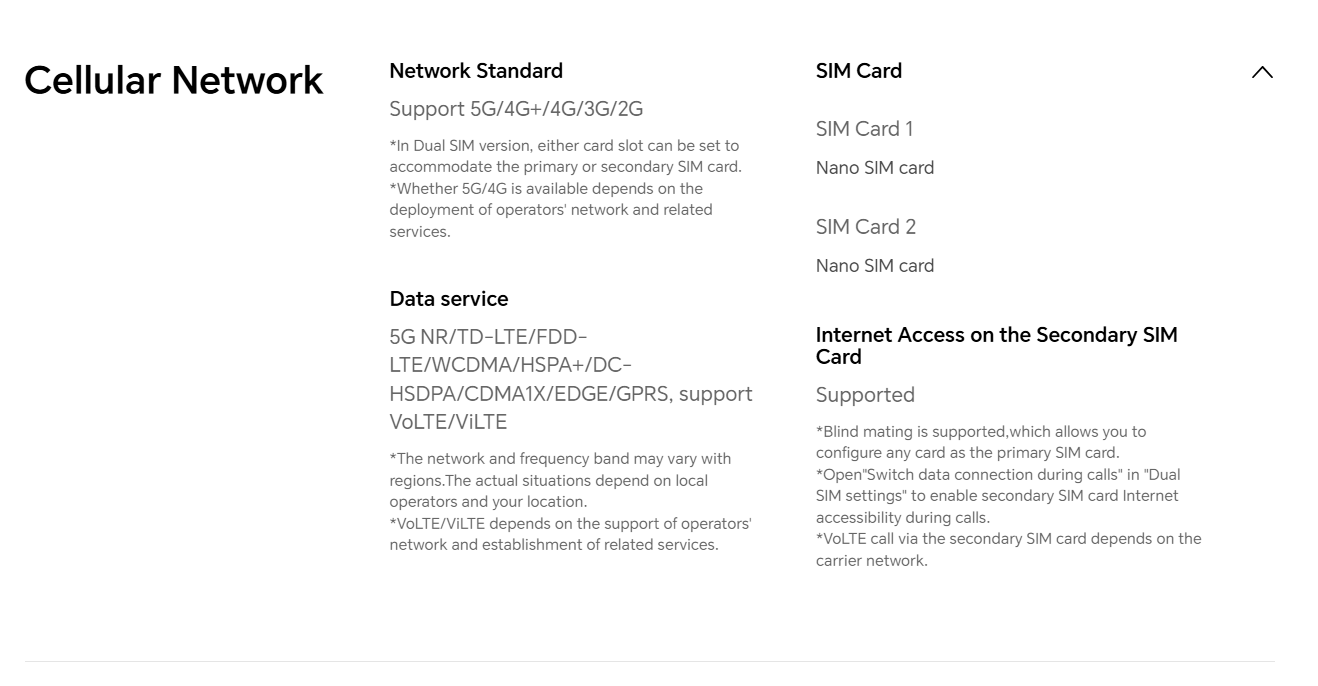
Task: Click the Cellular Network section title
Action: coord(174,80)
